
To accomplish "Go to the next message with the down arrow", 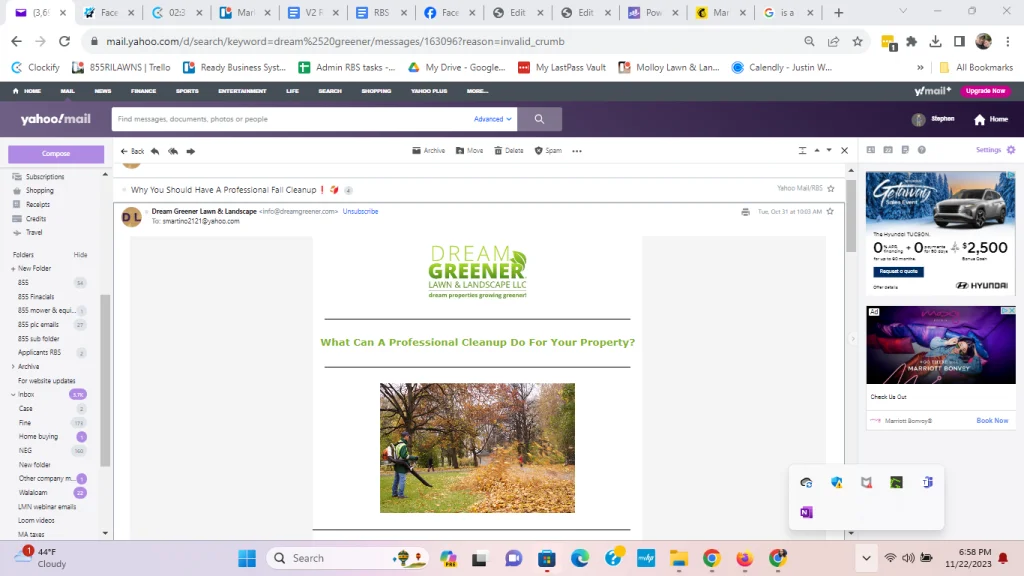I will 829,150.
